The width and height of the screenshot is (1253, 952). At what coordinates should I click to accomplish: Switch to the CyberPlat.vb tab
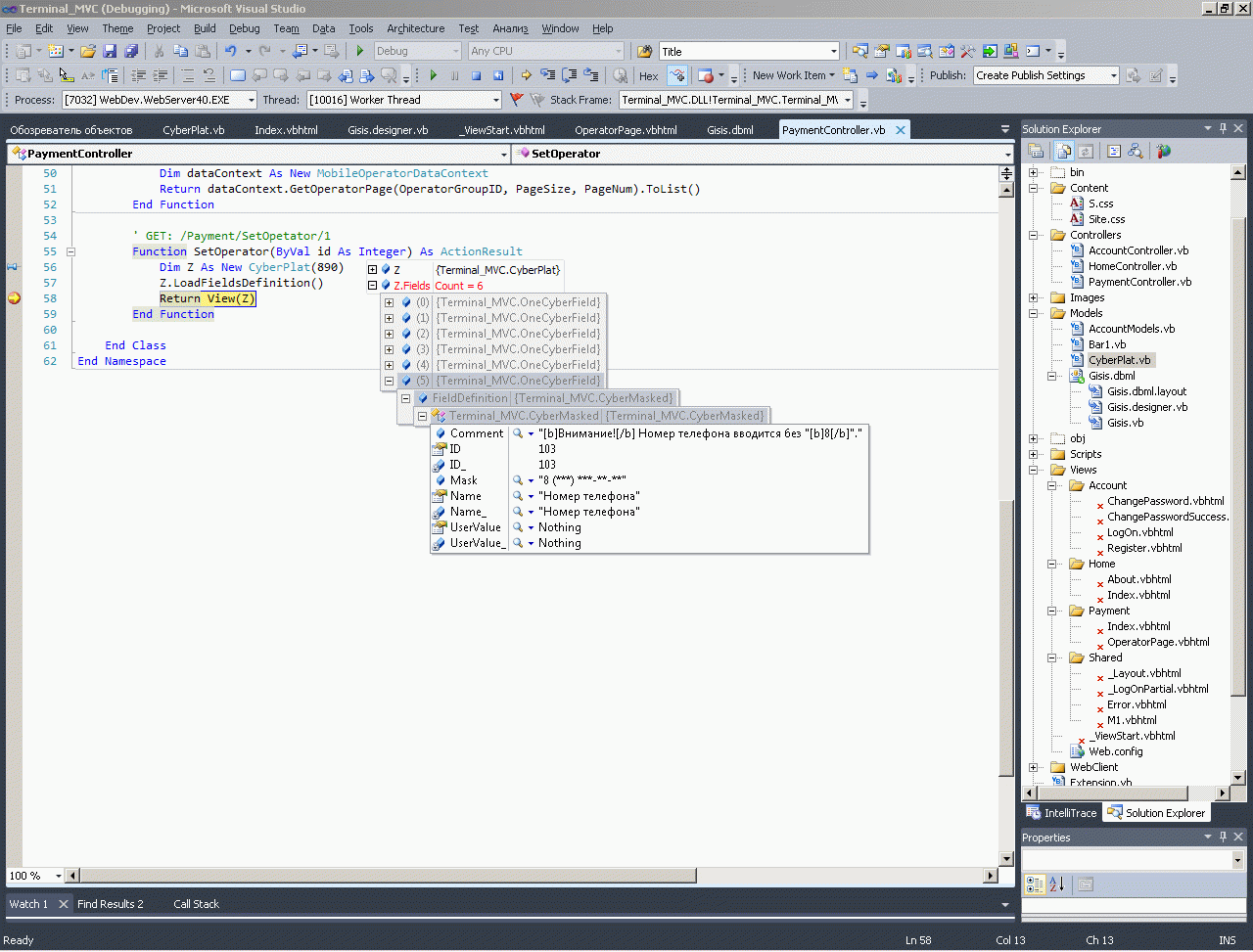[x=193, y=130]
